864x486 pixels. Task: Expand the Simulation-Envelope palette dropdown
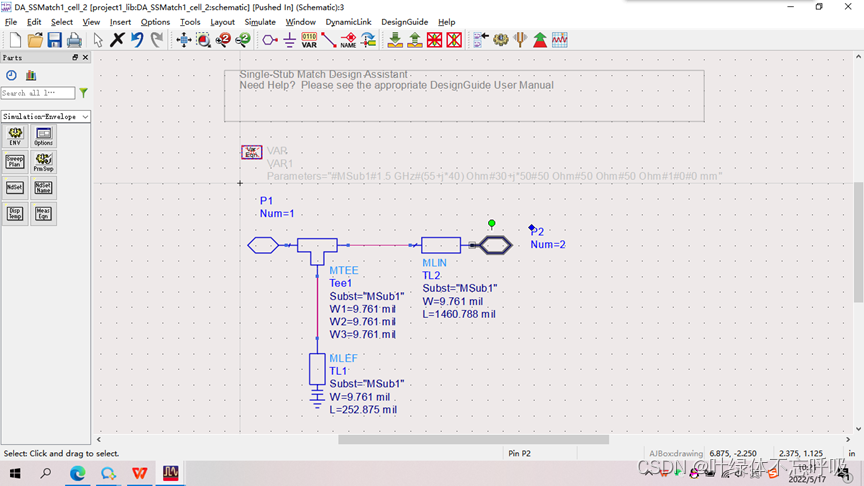click(85, 117)
